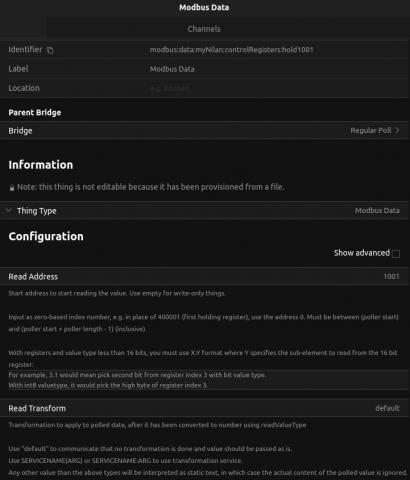410x480 pixels.
Task: Click the Show advanced label text
Action: 362,253
